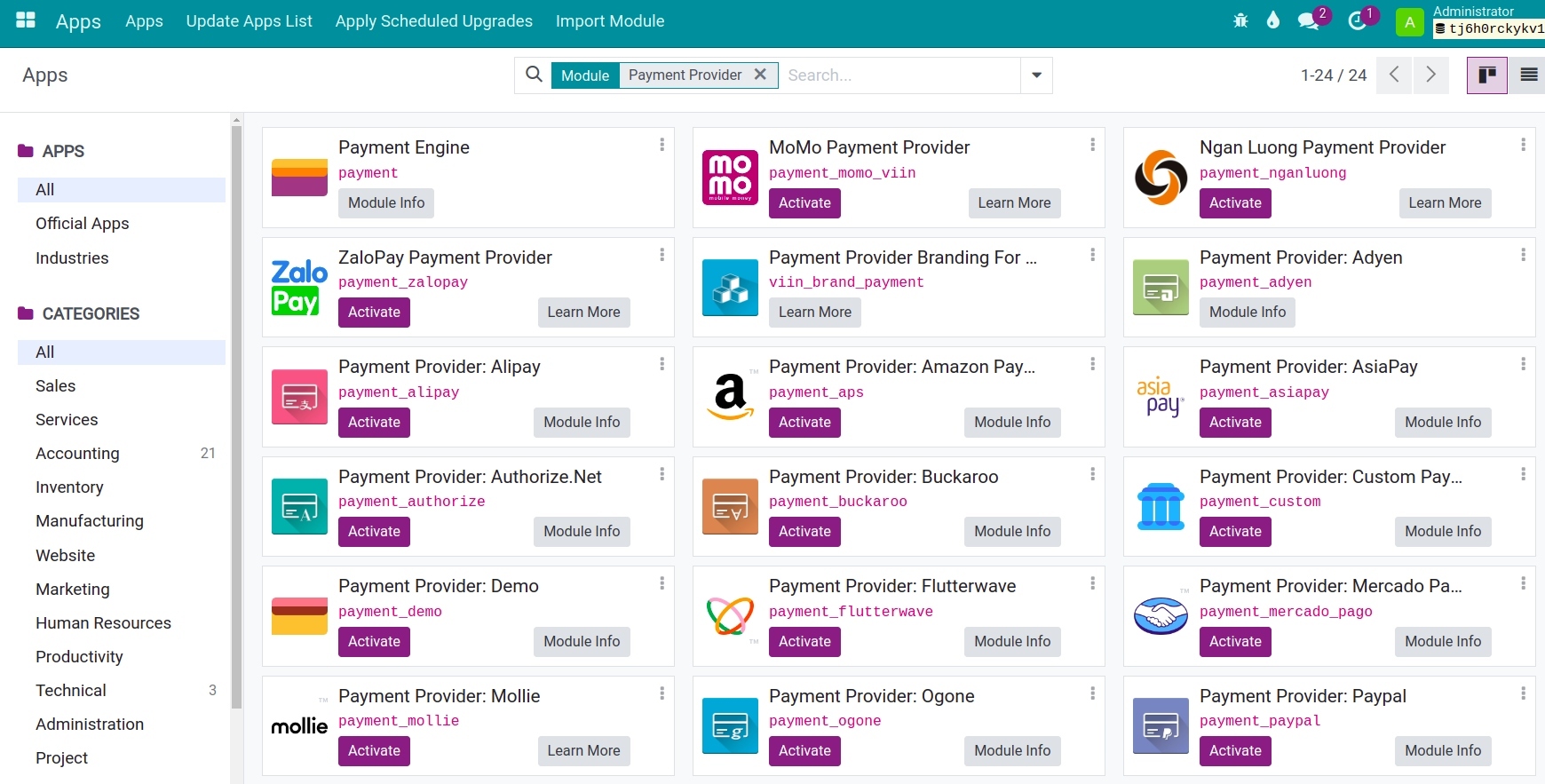1545x784 pixels.
Task: Click the AsiaPay logo icon
Action: click(1161, 397)
